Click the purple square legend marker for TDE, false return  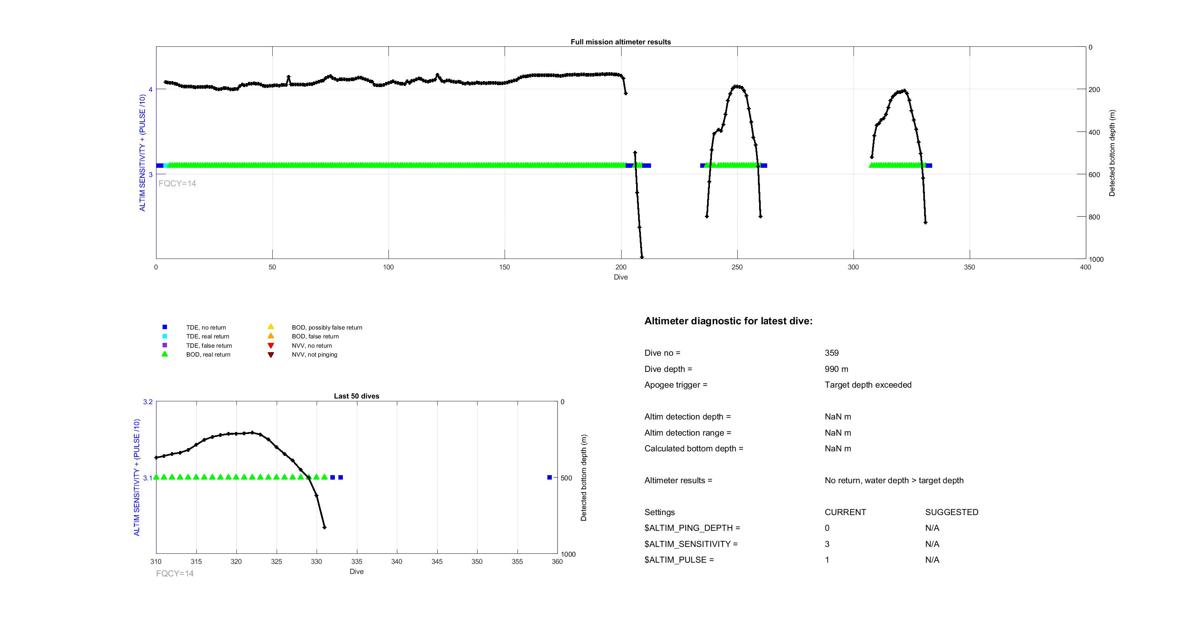164,345
